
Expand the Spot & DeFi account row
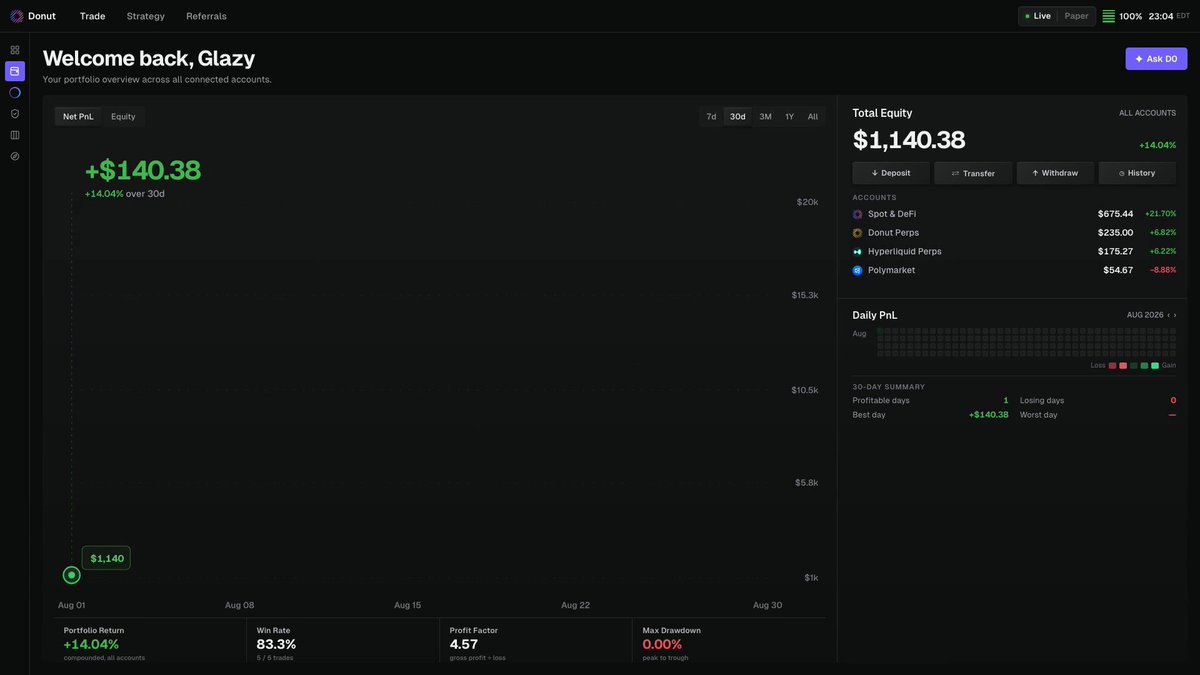tap(1014, 214)
